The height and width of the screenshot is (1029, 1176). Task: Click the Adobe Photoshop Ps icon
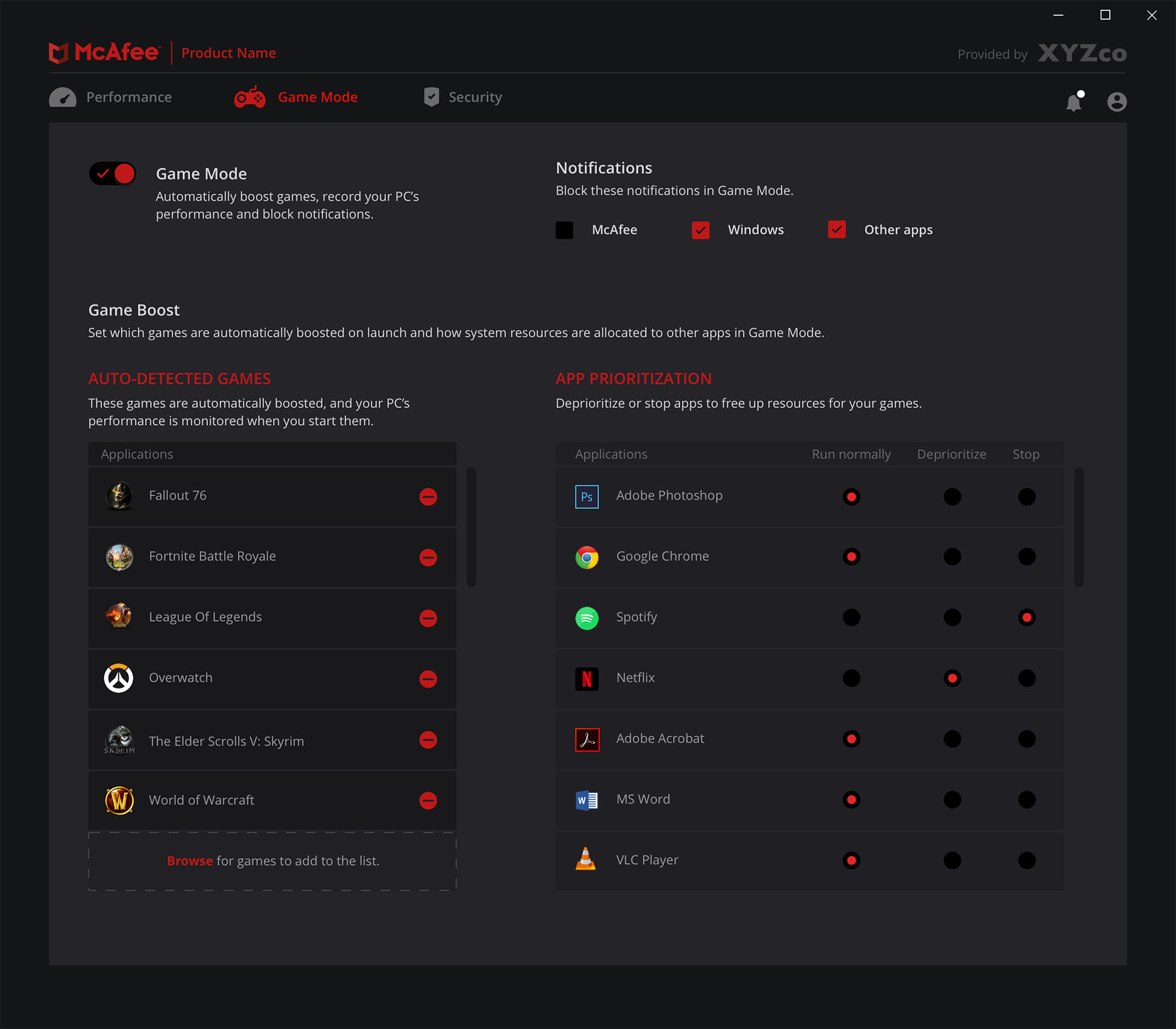587,497
